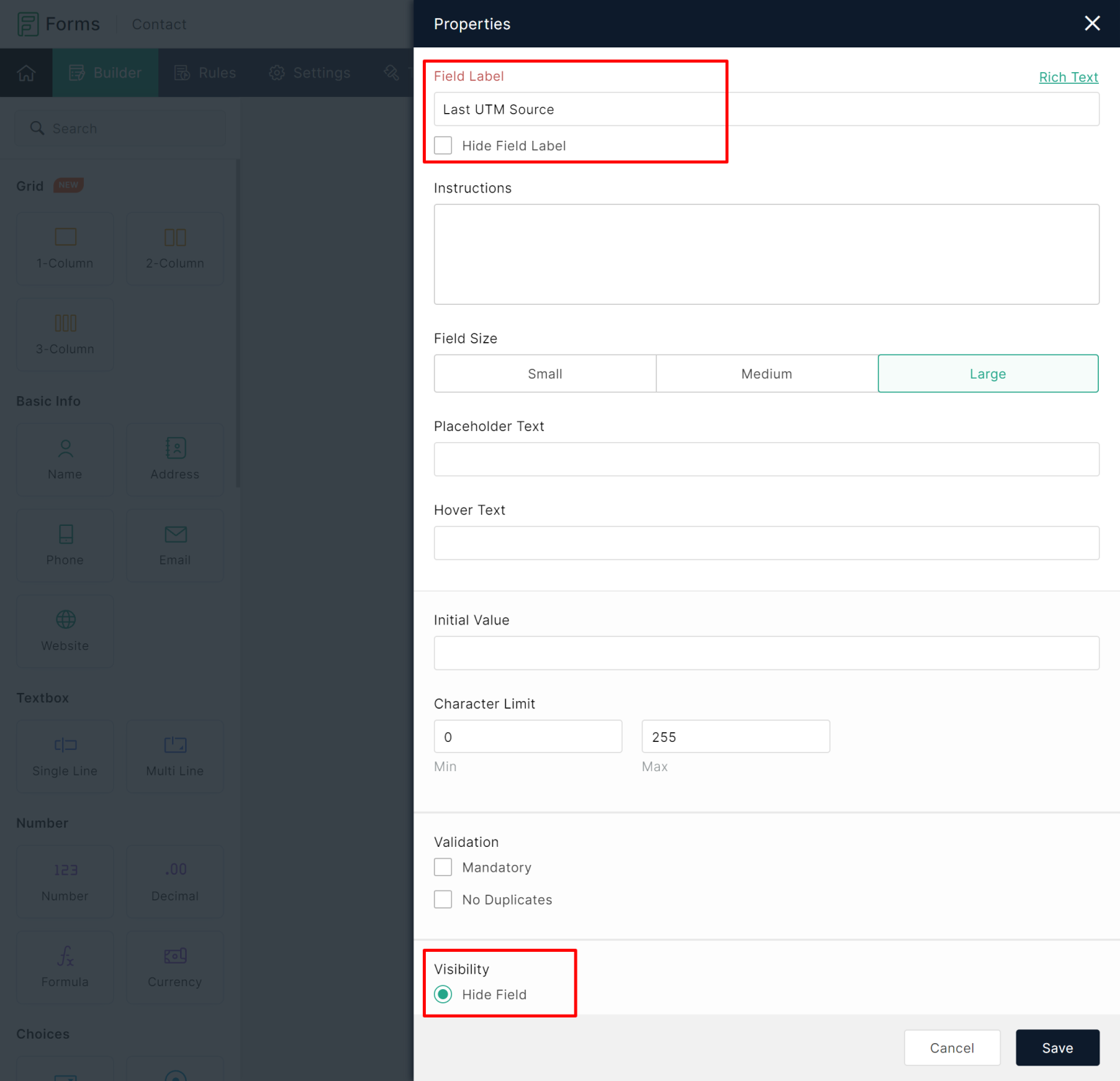Add the Currency field

pyautogui.click(x=175, y=967)
